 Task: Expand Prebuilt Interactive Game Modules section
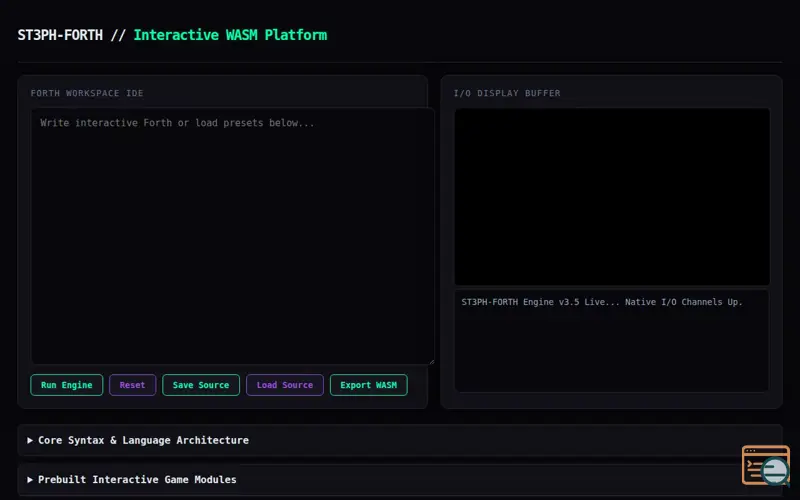click(399, 480)
